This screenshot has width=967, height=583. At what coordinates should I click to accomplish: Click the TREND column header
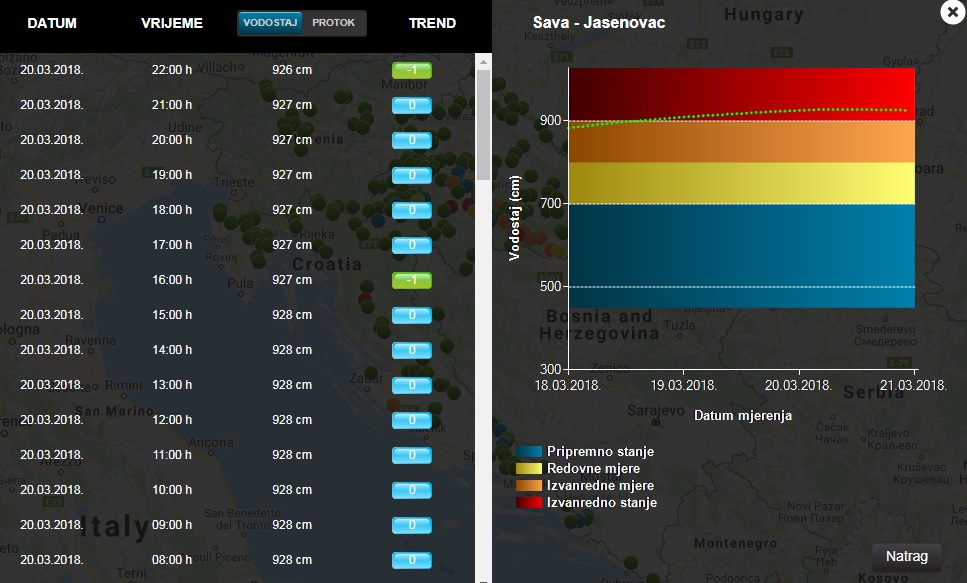coord(432,23)
